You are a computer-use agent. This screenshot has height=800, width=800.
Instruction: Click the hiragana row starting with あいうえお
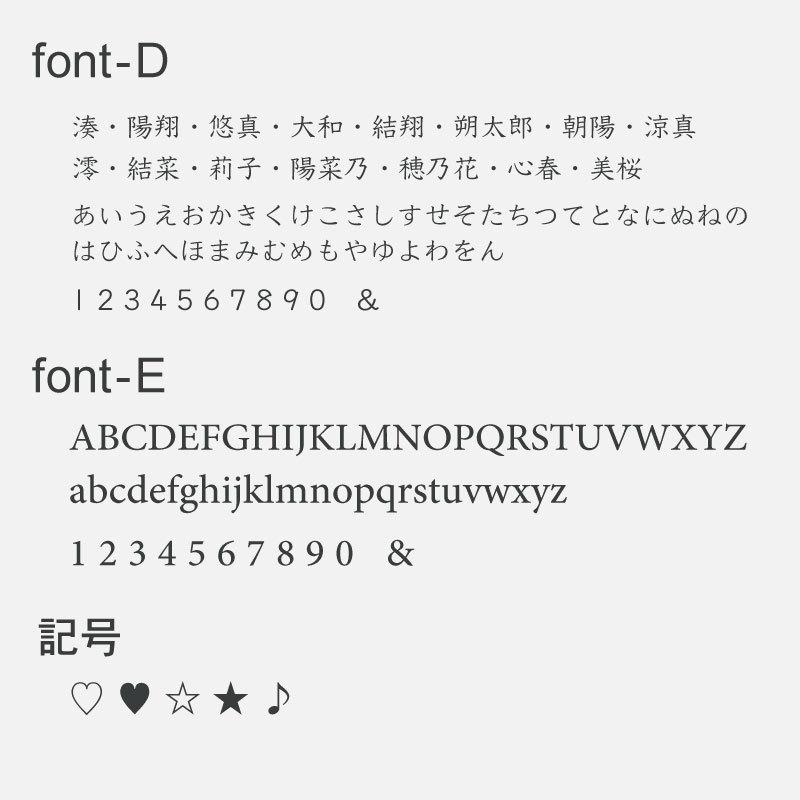[x=410, y=215]
